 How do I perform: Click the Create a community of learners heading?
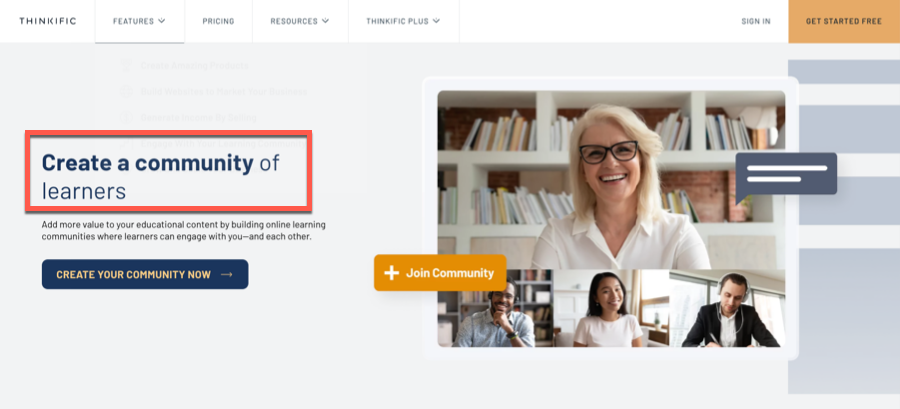tap(161, 177)
